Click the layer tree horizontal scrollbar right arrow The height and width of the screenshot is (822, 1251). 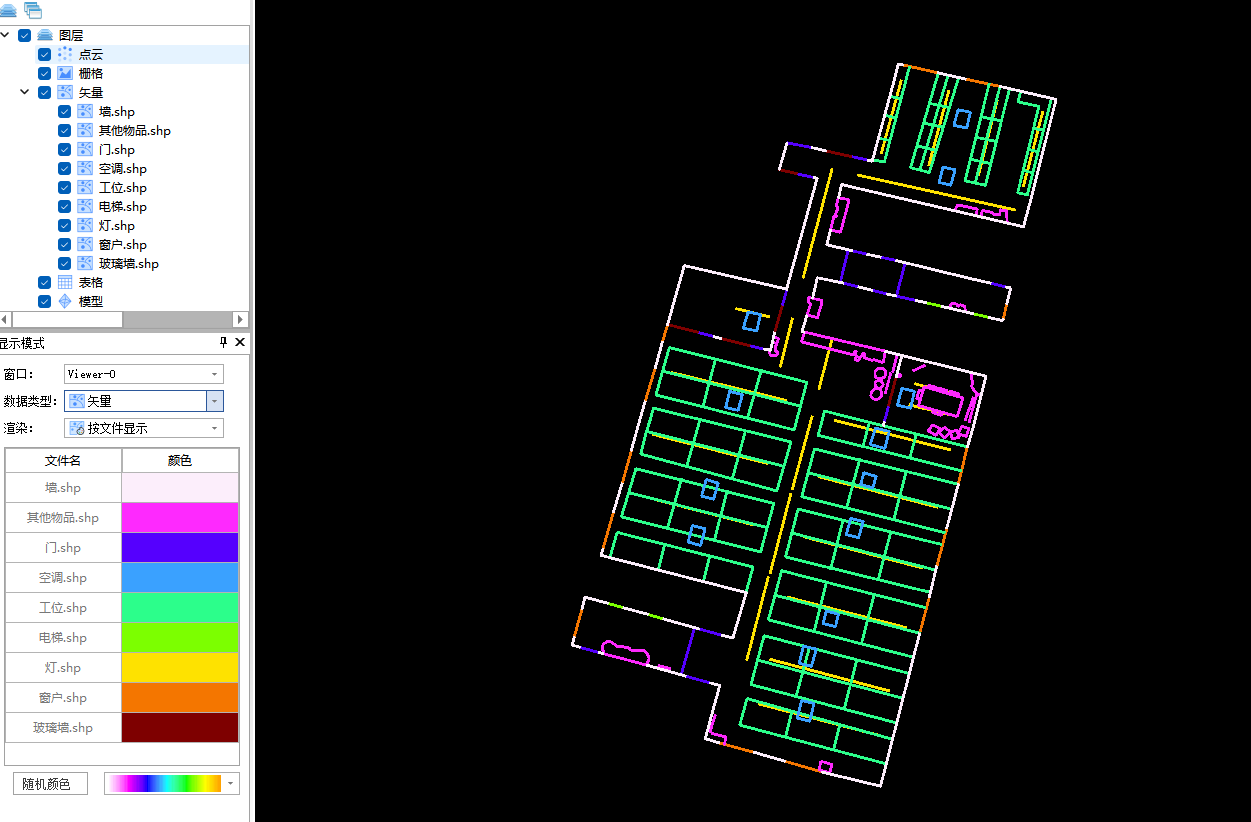[x=240, y=320]
